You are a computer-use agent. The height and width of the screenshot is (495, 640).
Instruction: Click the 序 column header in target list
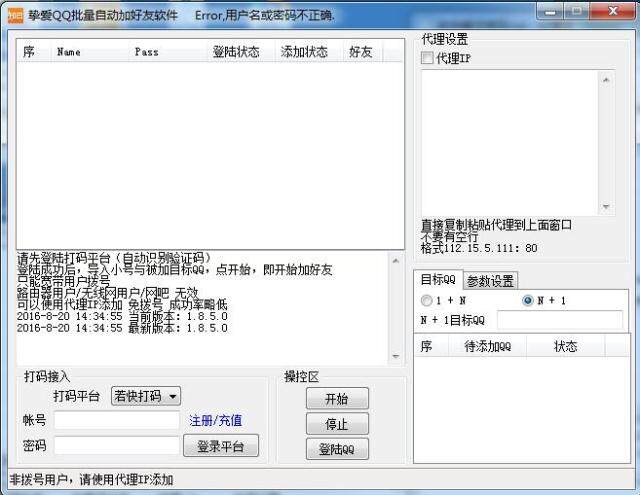coord(431,346)
